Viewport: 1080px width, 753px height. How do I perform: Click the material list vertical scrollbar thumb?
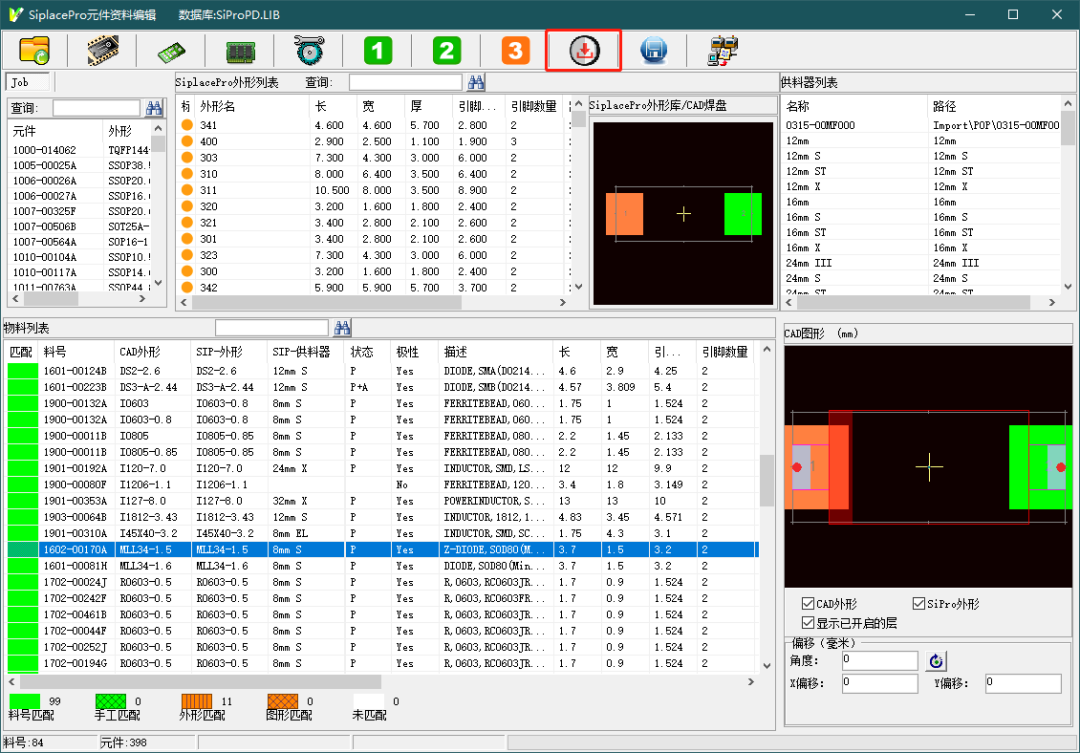(767, 482)
